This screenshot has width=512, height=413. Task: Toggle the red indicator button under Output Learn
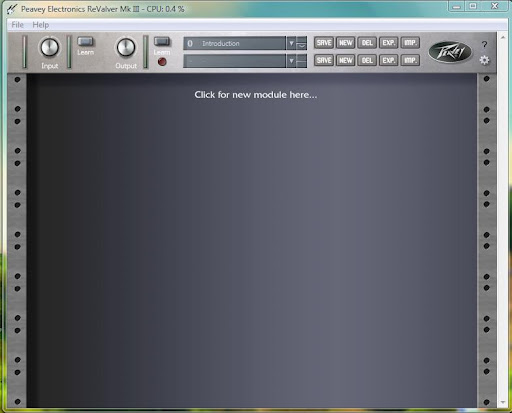(x=162, y=62)
